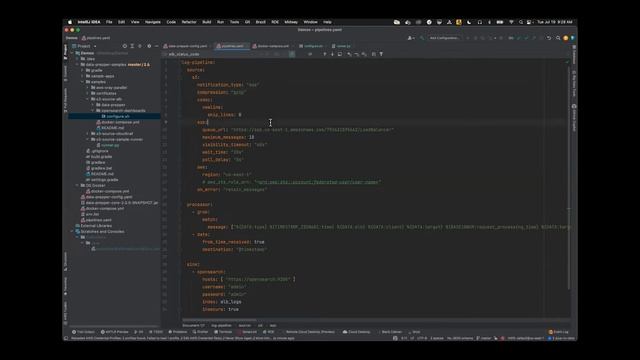Open Spotlight search in macOS menu bar
The height and width of the screenshot is (360, 640).
click(521, 22)
